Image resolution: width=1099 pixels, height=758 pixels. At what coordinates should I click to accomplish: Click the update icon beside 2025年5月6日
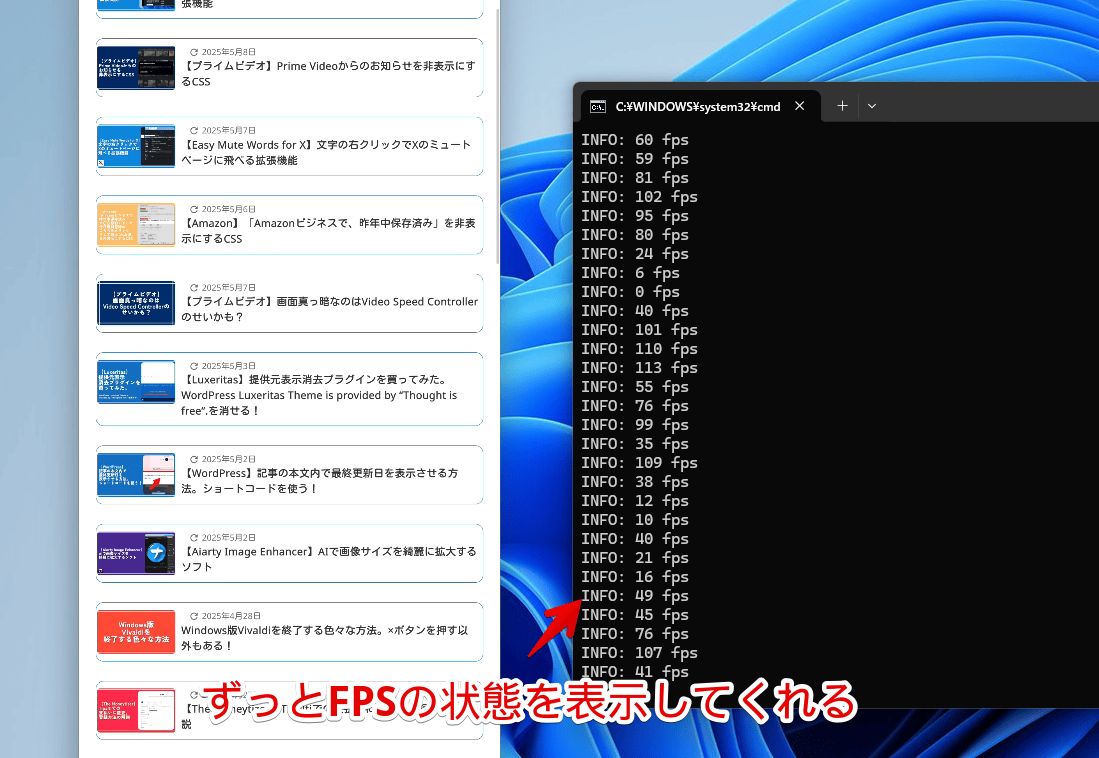[193, 209]
